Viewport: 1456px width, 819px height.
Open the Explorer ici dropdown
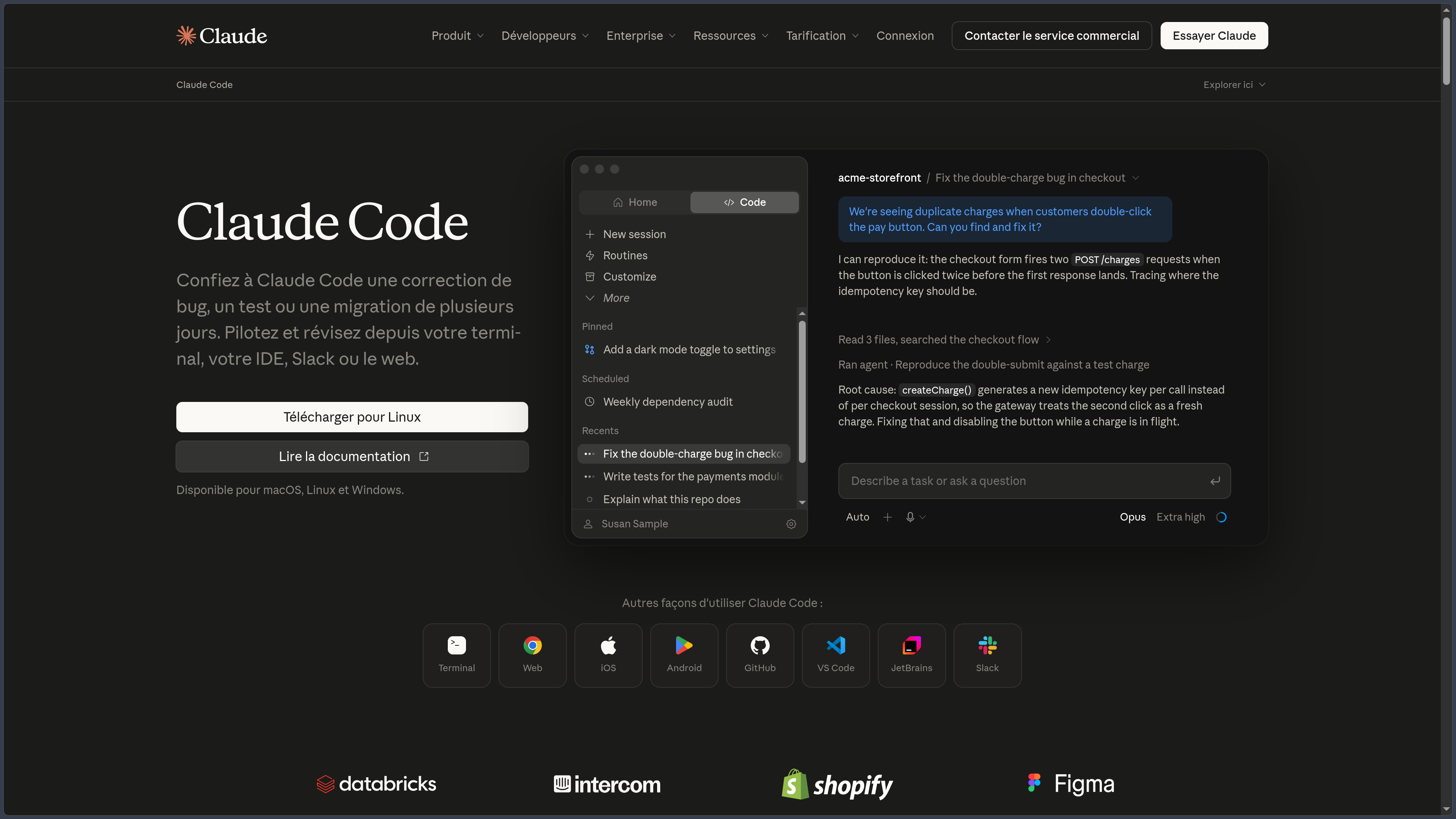coord(1235,85)
